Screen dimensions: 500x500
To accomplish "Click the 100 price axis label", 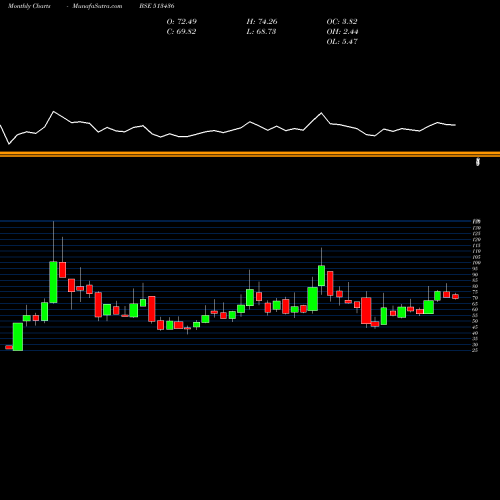I will [x=477, y=263].
